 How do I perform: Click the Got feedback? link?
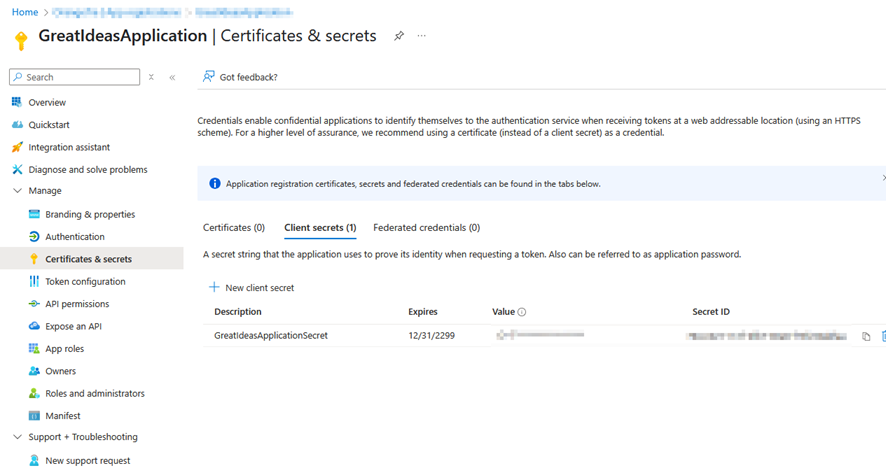tap(249, 77)
